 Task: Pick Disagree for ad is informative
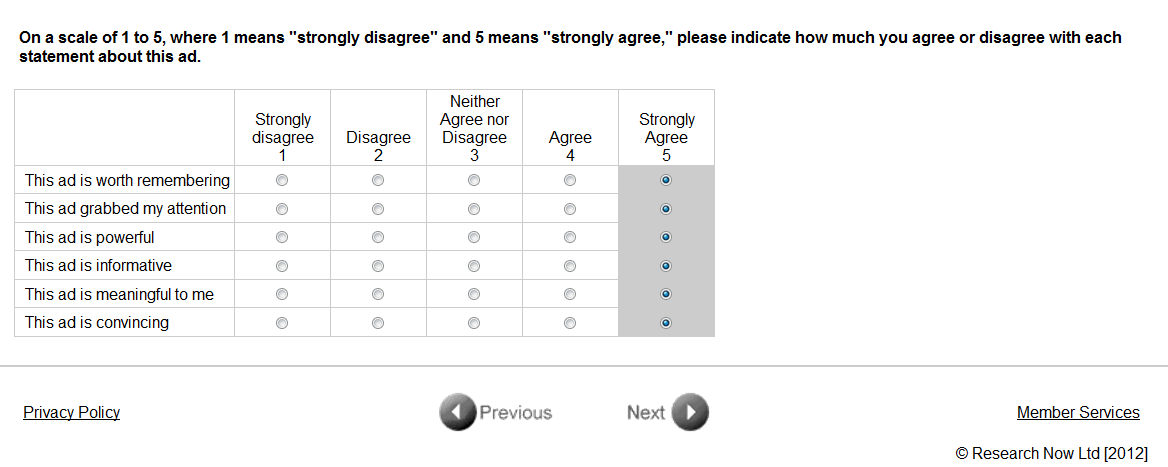point(378,266)
